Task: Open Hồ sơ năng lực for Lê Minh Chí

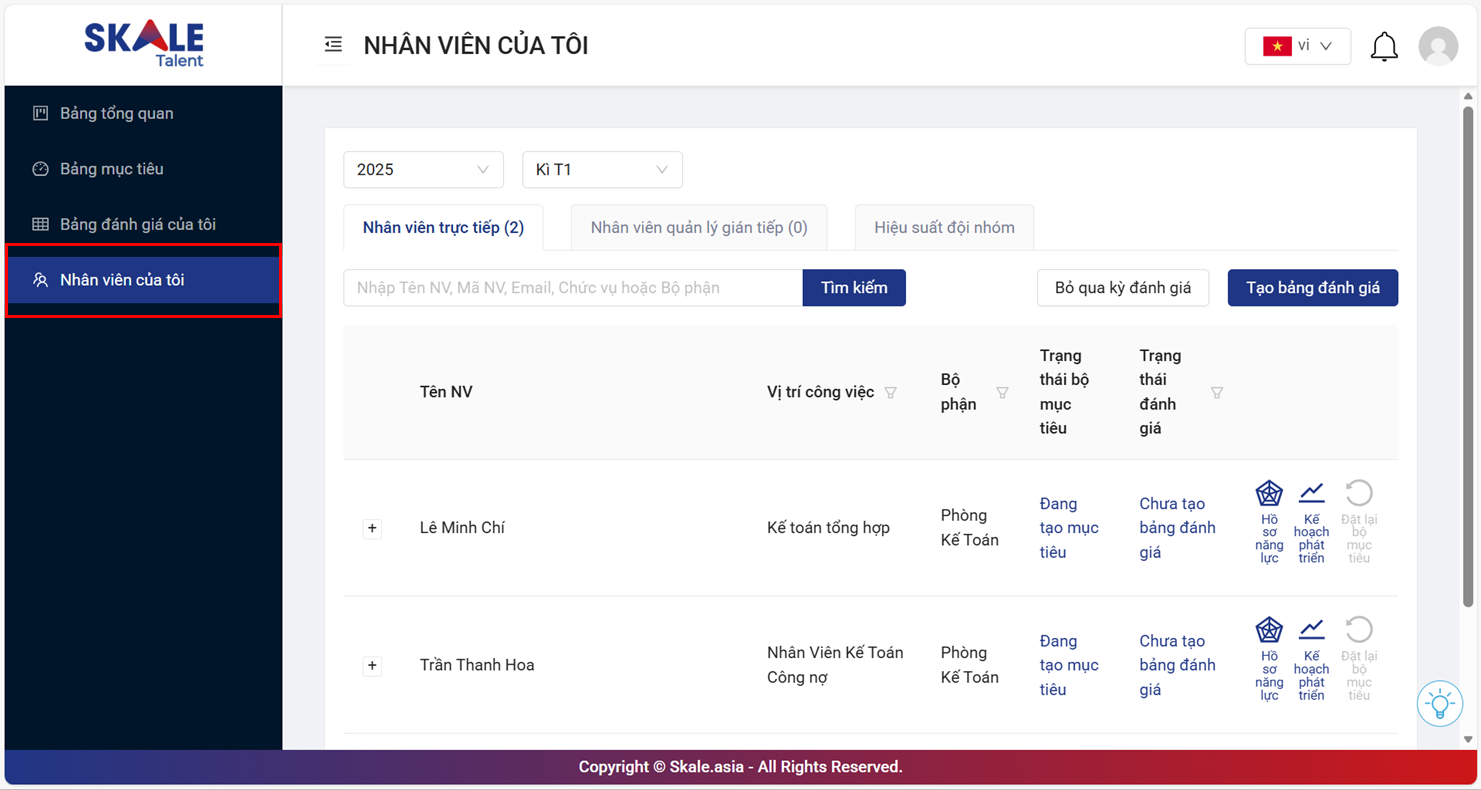Action: point(1269,521)
